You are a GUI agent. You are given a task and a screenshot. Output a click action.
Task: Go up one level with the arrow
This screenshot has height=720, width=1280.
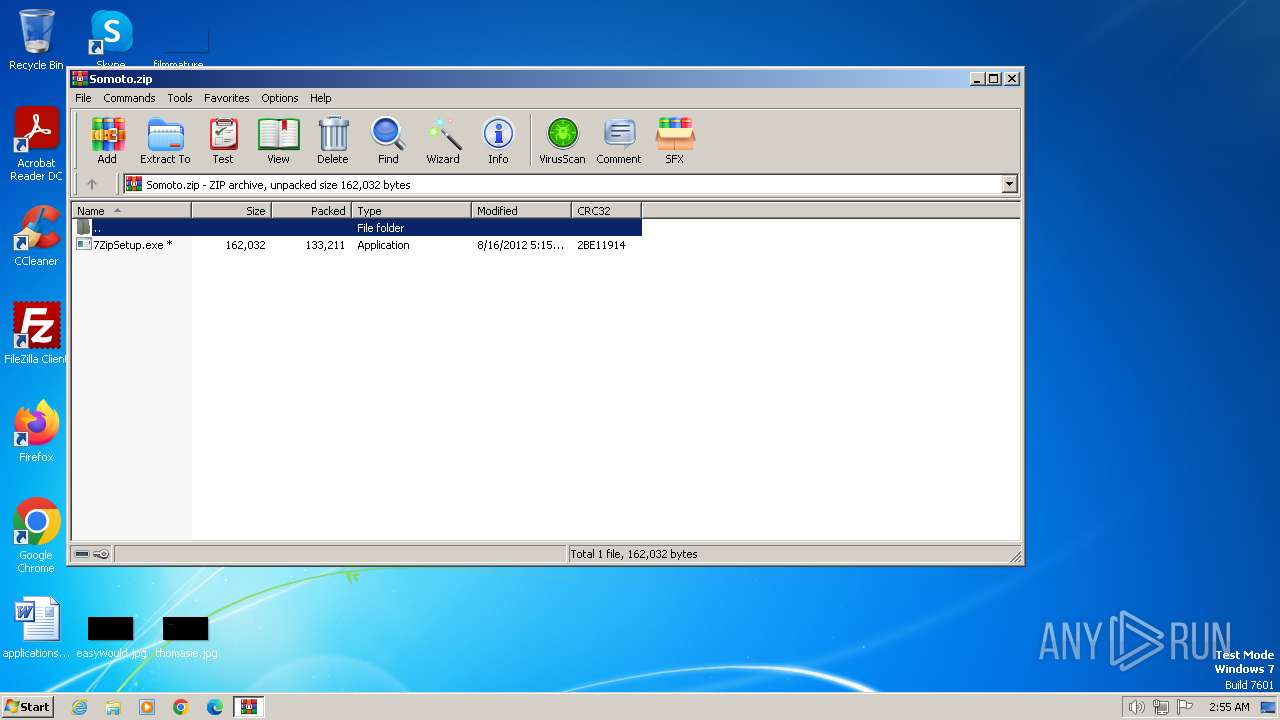pos(92,184)
